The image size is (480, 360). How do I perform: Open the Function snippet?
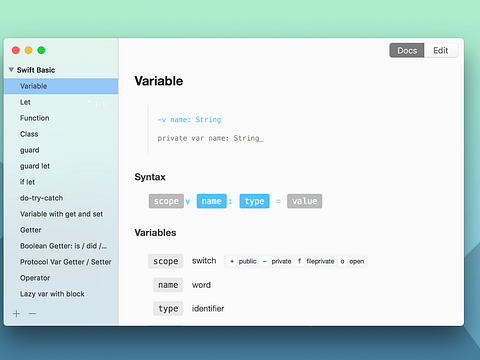click(61, 118)
